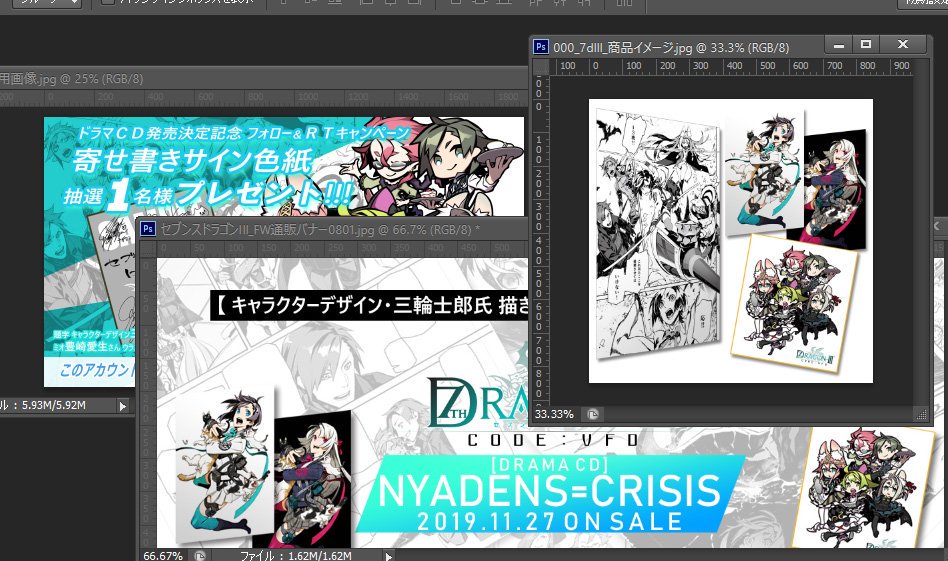This screenshot has height=561, width=948.
Task: Maximize the 000_7dIII_商品イメージ.jpg window
Action: (x=866, y=45)
